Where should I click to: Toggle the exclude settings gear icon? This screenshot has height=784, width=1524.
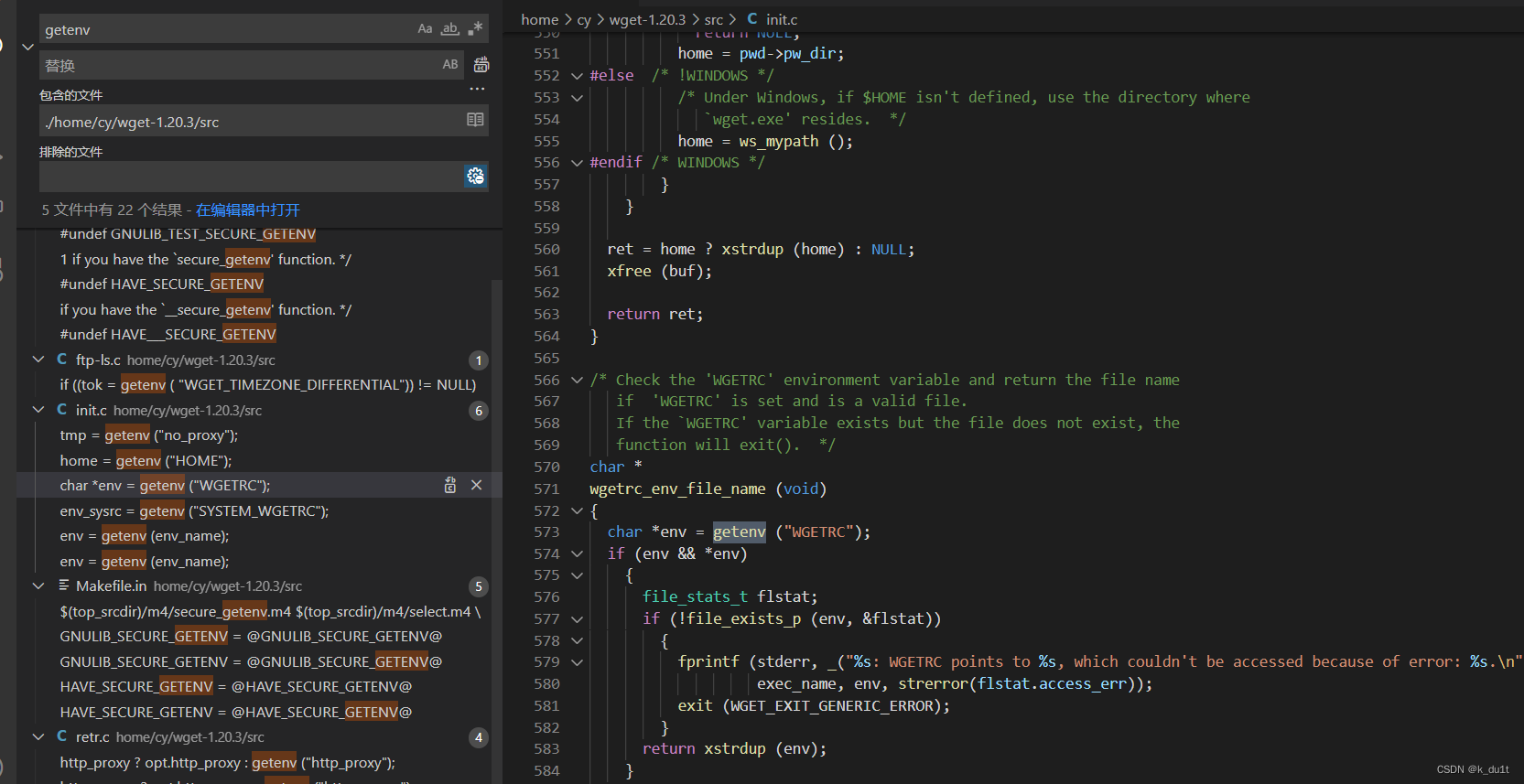(475, 177)
